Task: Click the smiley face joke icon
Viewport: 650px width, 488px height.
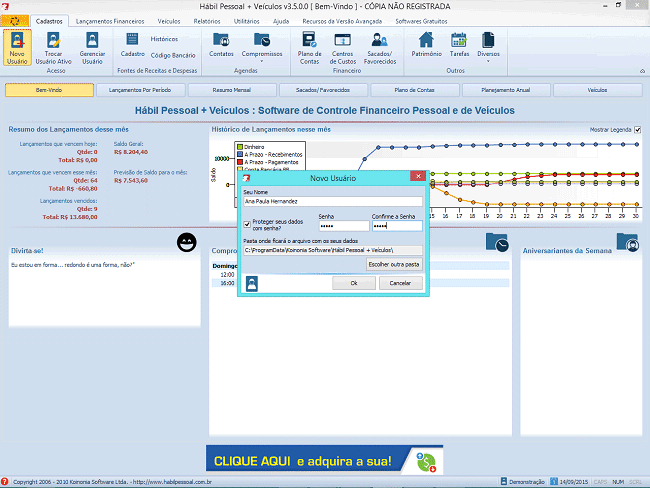Action: pos(187,242)
